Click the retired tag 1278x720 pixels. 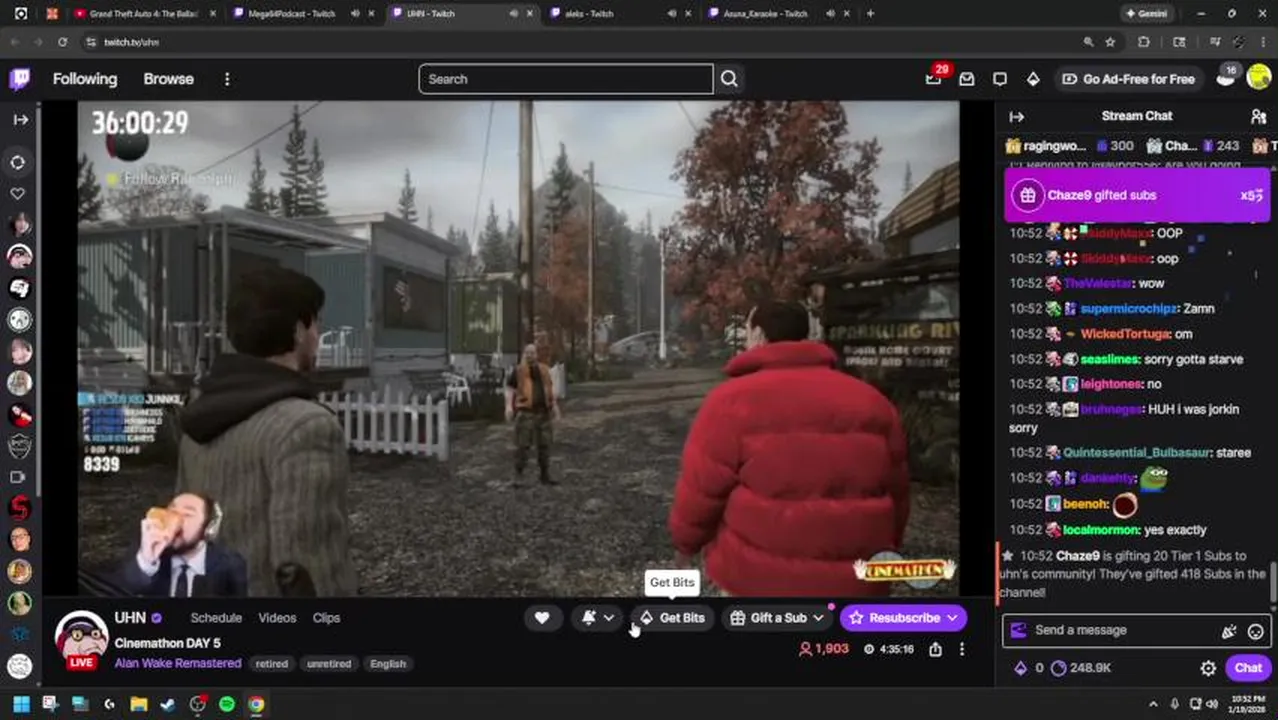point(271,664)
